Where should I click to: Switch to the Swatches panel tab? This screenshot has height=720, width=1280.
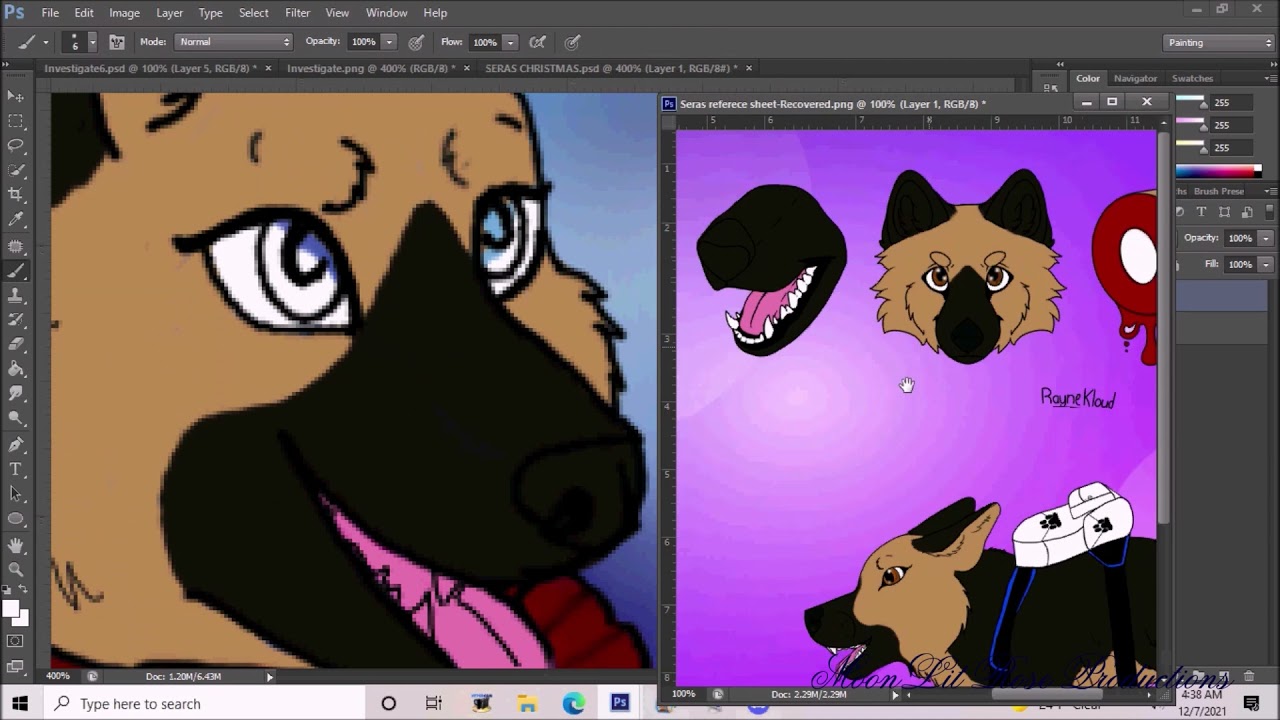click(1192, 78)
